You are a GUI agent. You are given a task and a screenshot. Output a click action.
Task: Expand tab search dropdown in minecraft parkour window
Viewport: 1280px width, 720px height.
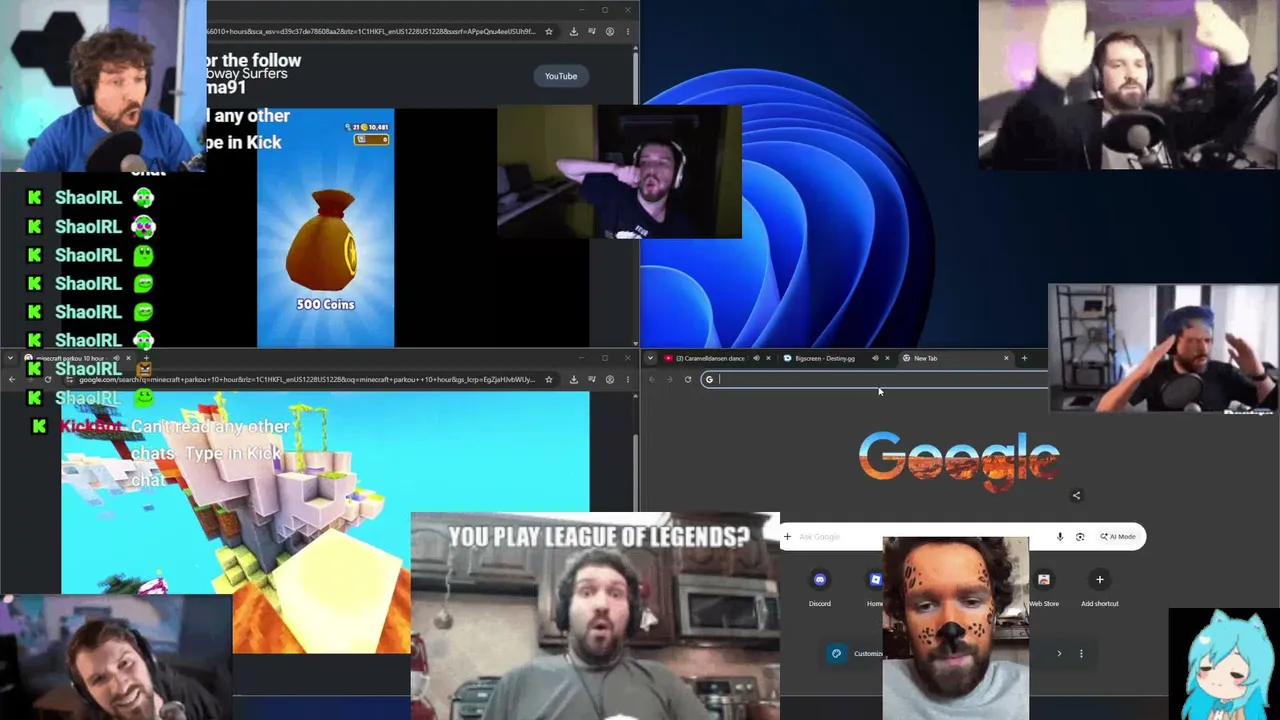[x=10, y=358]
